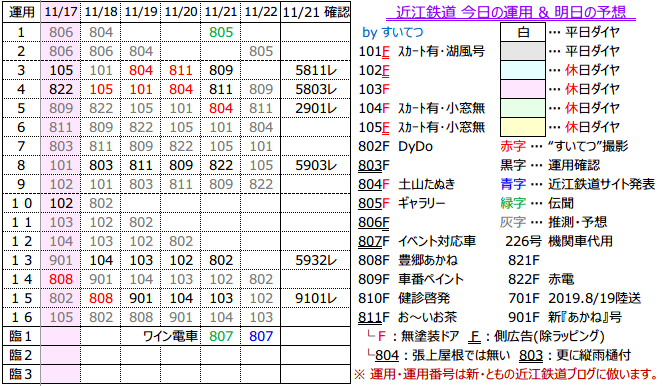Click the 822F 赤電 legend entry
Viewport: 670px width, 386px height.
[x=541, y=279]
